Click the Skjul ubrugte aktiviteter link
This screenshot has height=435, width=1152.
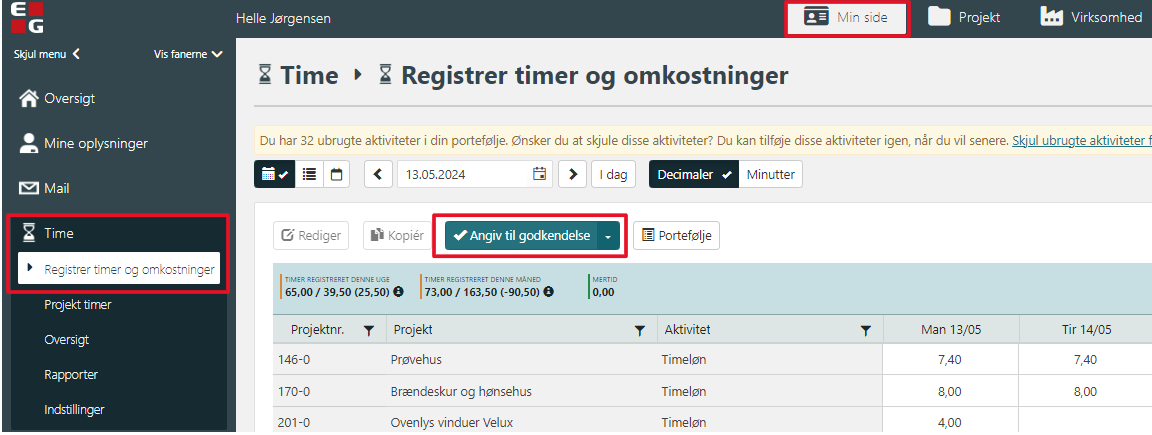[x=1081, y=140]
